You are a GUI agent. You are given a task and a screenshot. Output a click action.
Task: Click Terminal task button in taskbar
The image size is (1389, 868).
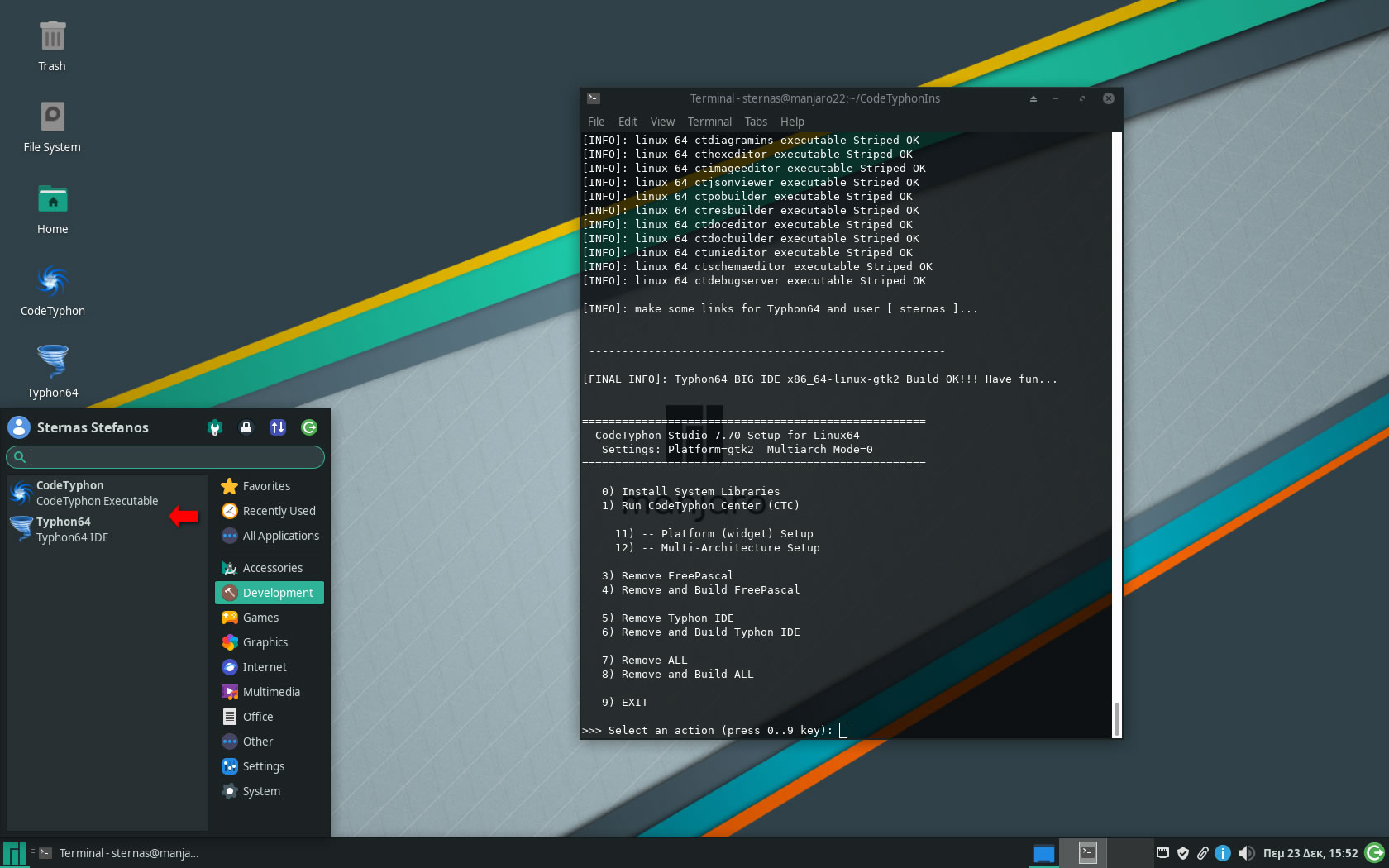[118, 853]
